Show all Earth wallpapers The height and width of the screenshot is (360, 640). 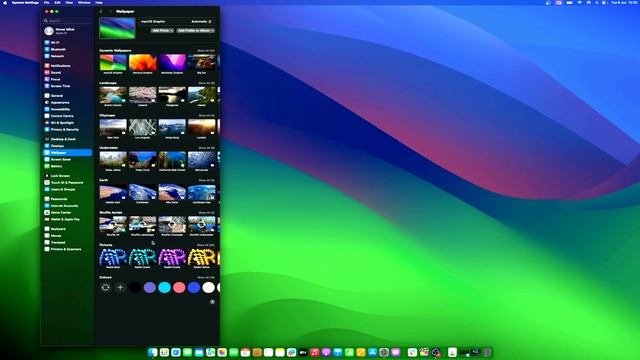click(206, 180)
